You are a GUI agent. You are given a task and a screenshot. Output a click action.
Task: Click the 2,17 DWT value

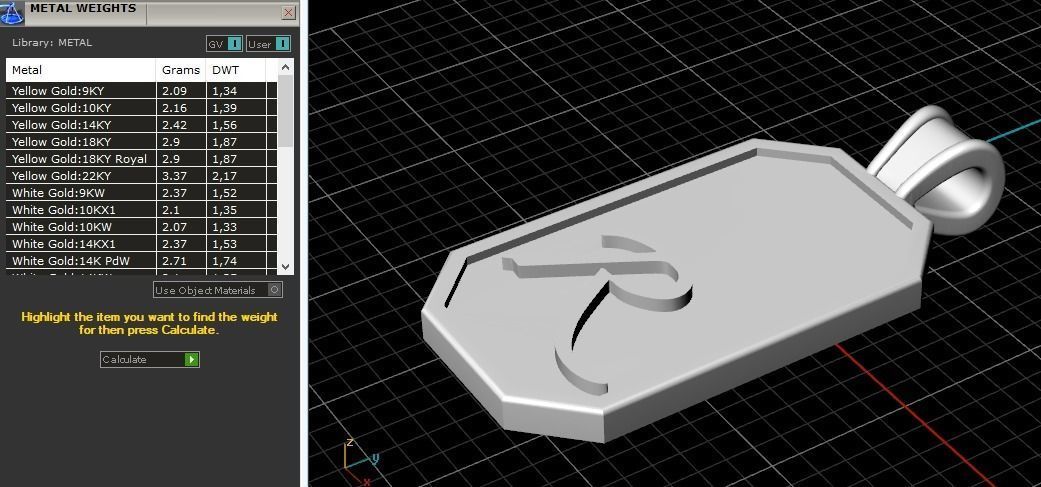click(224, 176)
